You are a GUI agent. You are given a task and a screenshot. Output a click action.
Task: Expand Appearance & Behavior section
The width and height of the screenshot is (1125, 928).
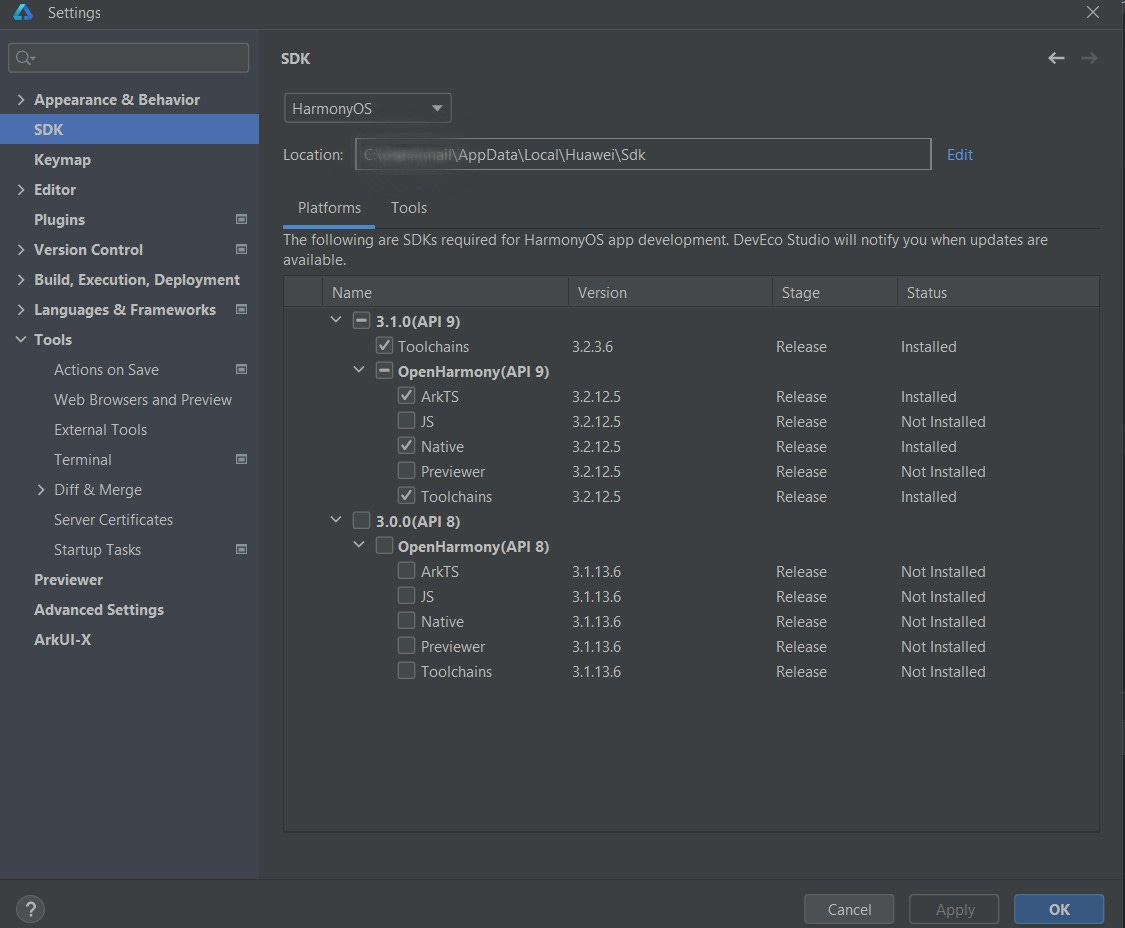tap(20, 100)
